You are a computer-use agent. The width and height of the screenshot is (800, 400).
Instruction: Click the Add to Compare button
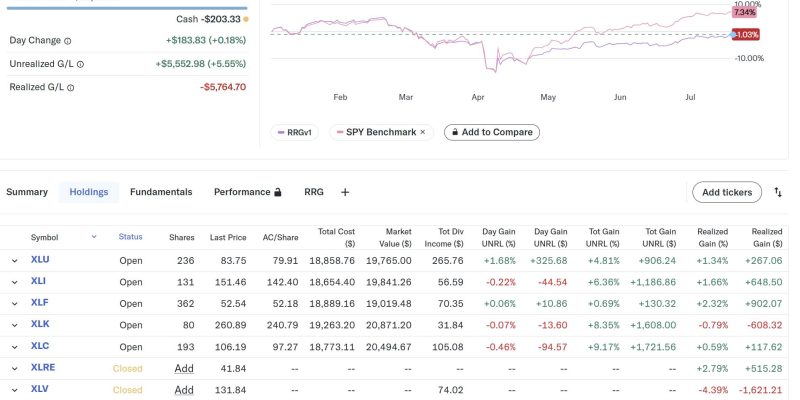tap(491, 132)
